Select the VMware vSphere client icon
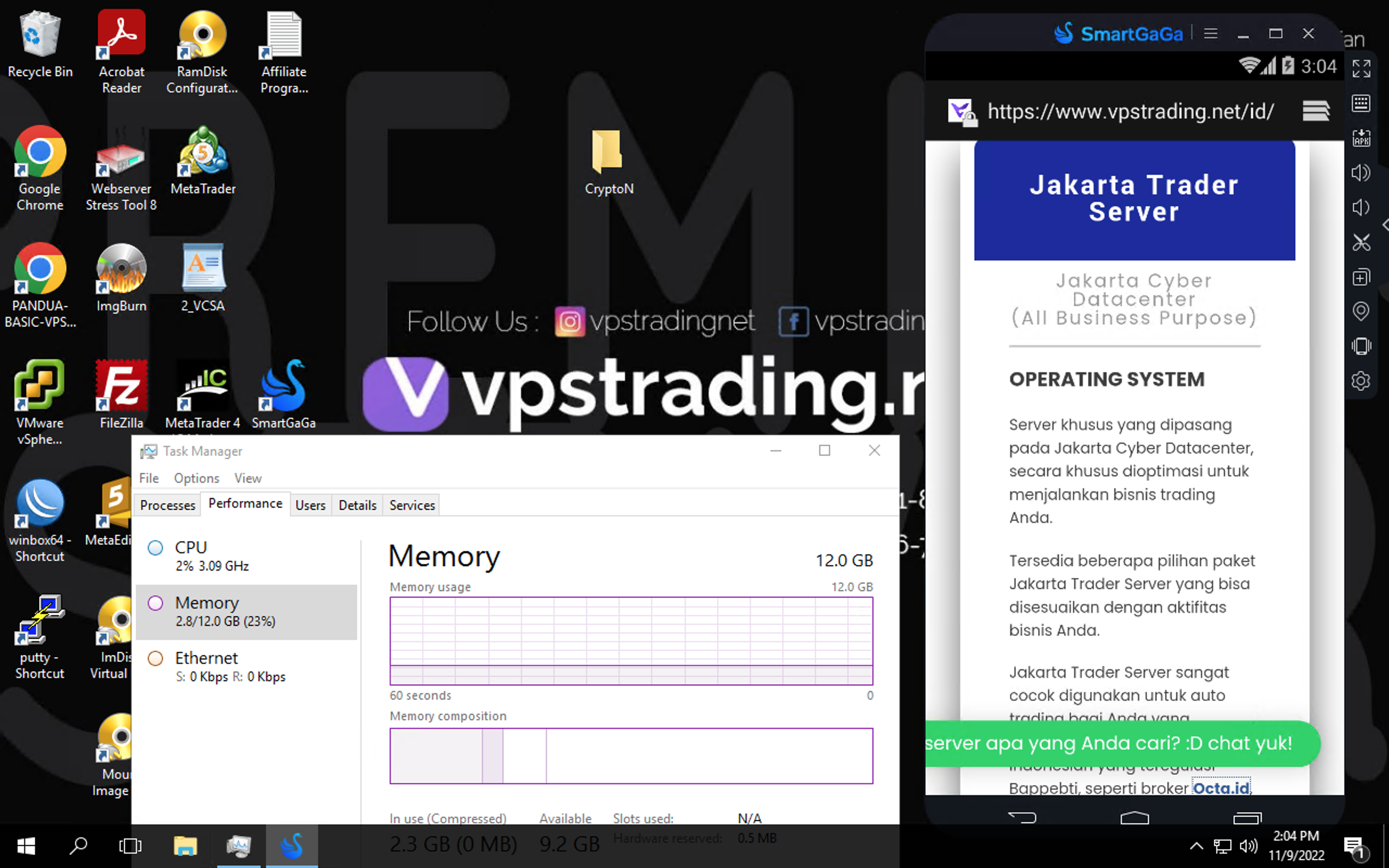The image size is (1389, 868). [40, 402]
